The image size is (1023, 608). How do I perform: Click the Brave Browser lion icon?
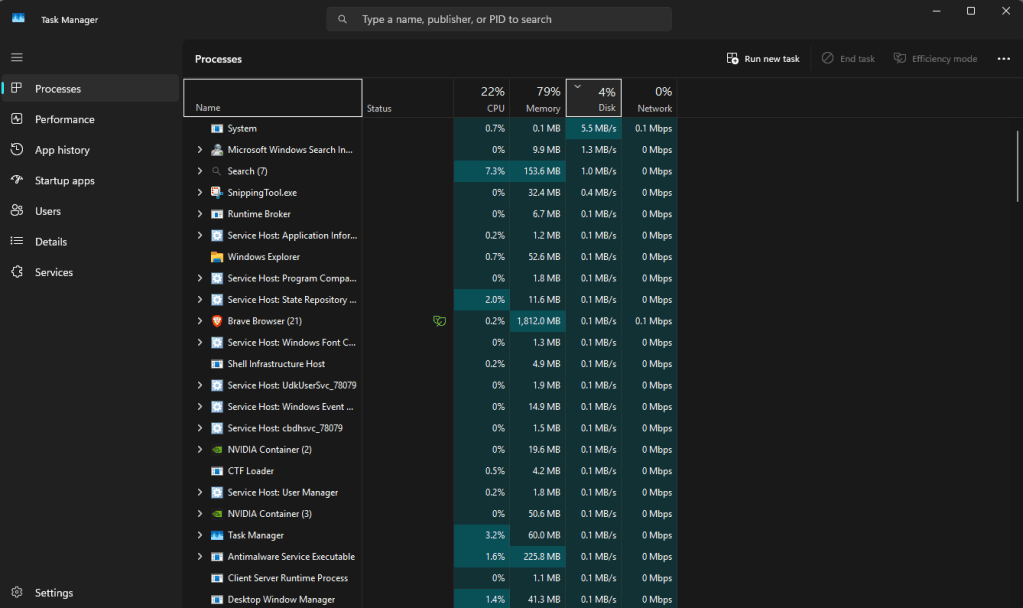tap(217, 321)
